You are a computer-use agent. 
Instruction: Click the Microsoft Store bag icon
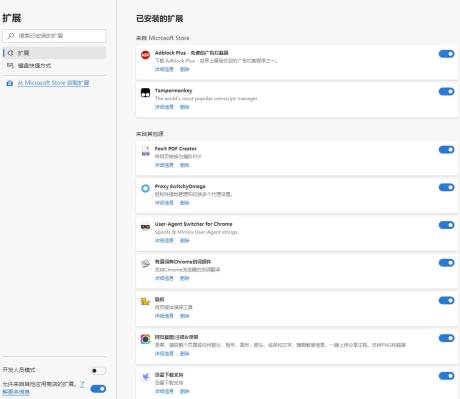(x=9, y=83)
